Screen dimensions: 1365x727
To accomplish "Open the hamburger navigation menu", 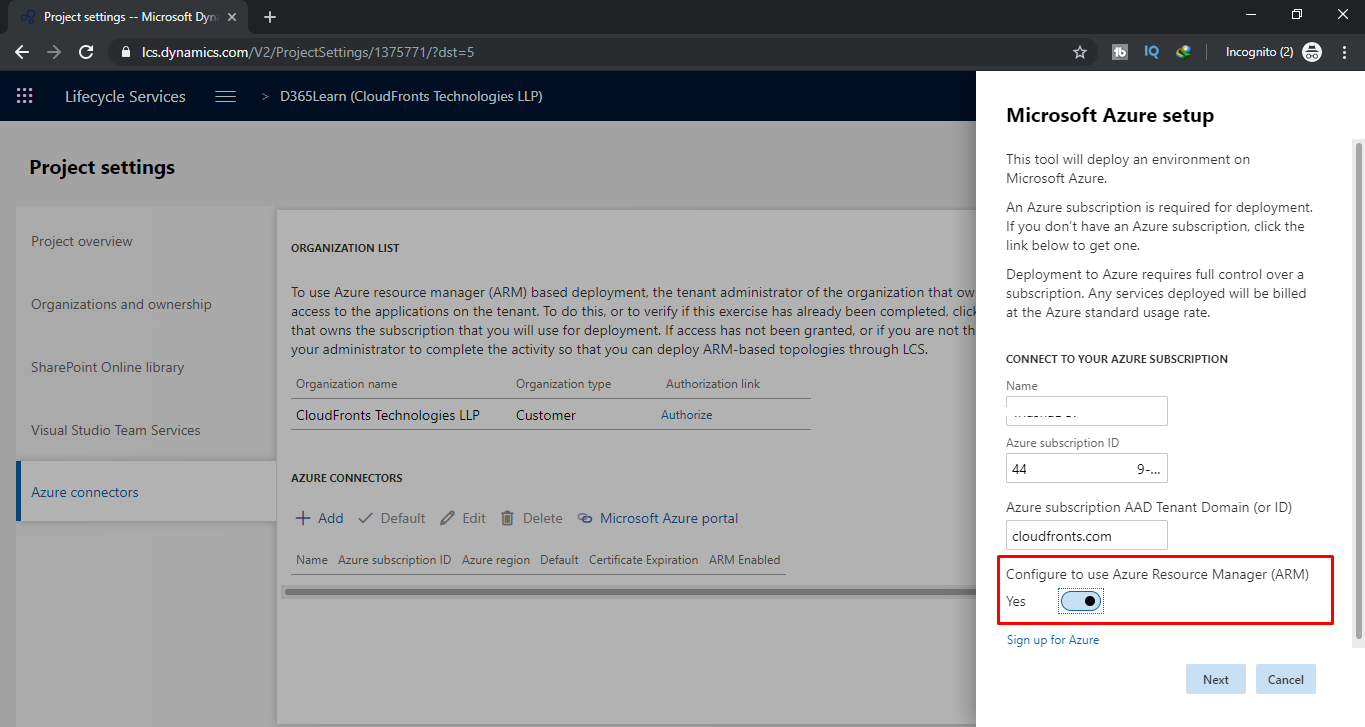I will 226,96.
